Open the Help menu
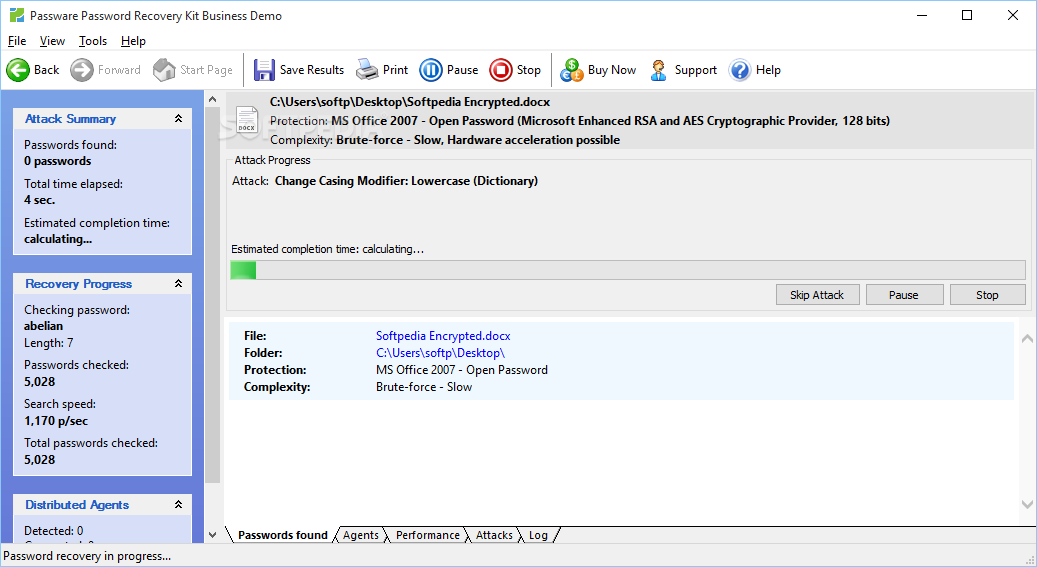This screenshot has width=1037, height=567. point(133,41)
